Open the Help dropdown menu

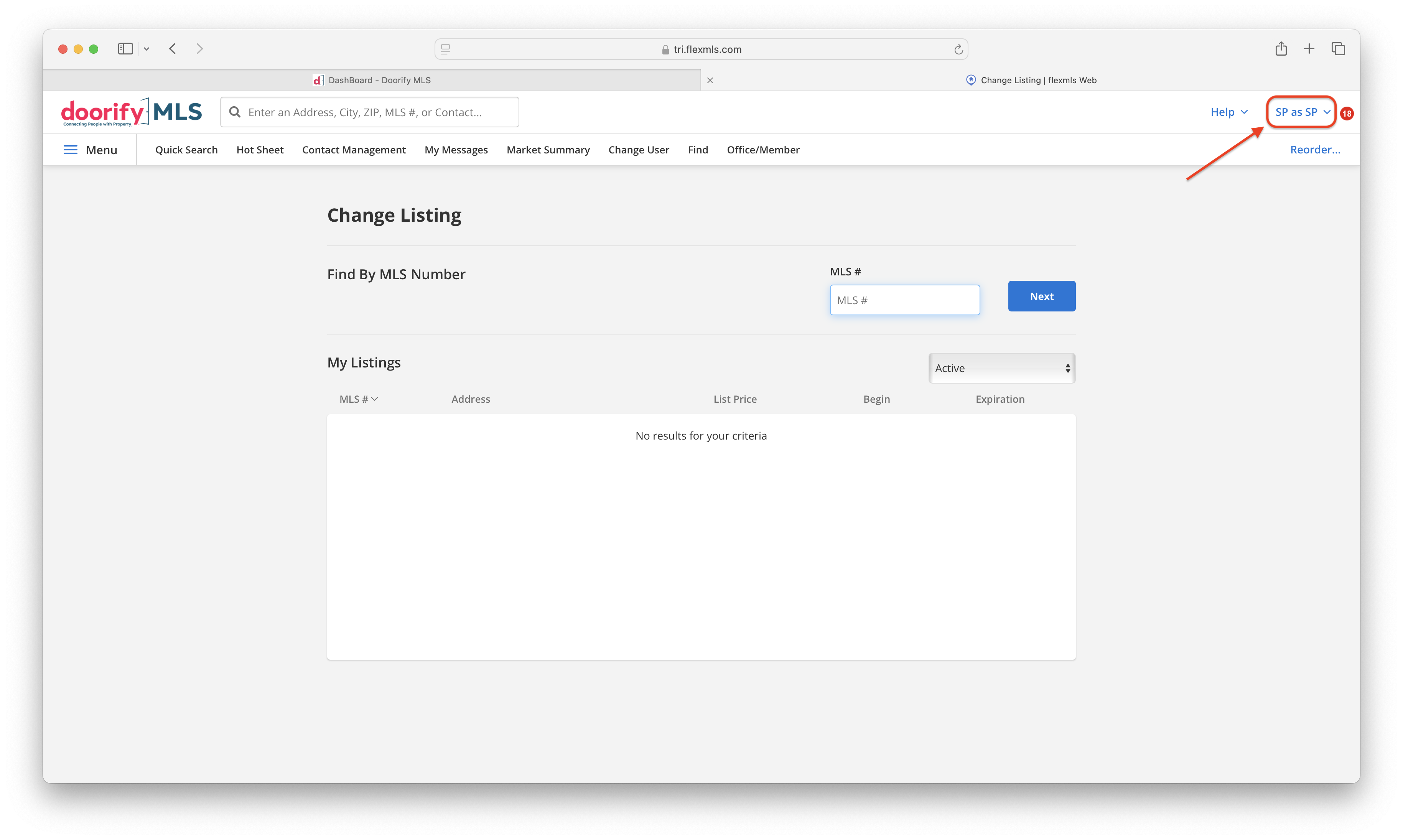[x=1229, y=112]
